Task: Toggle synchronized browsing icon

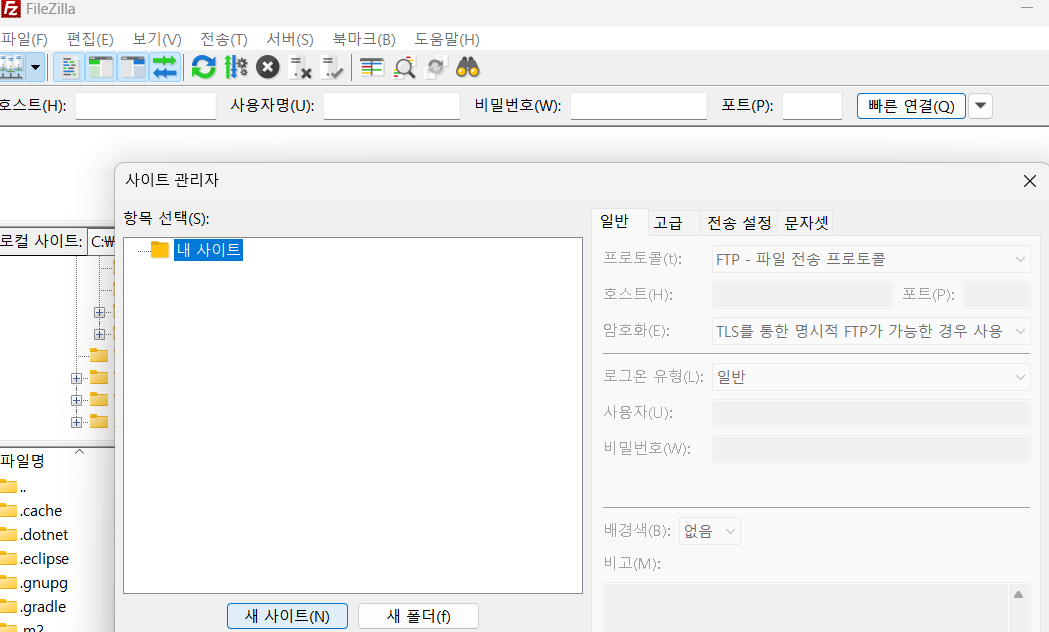Action: 436,68
